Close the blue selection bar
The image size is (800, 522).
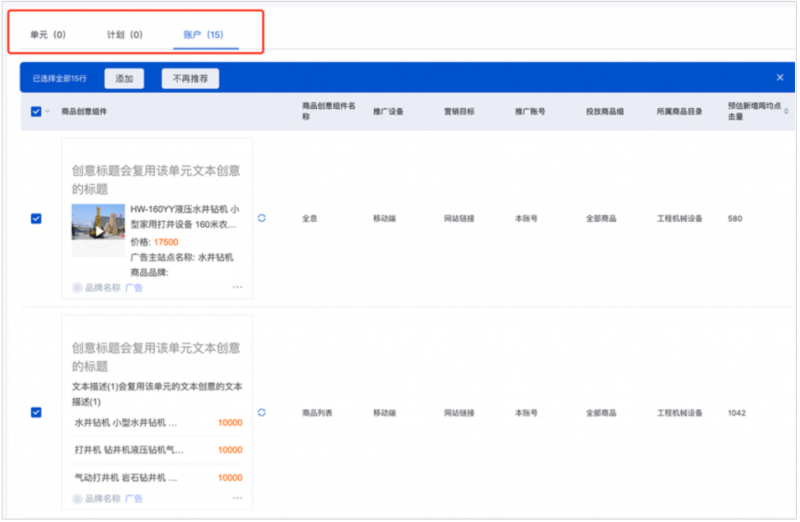tap(780, 78)
